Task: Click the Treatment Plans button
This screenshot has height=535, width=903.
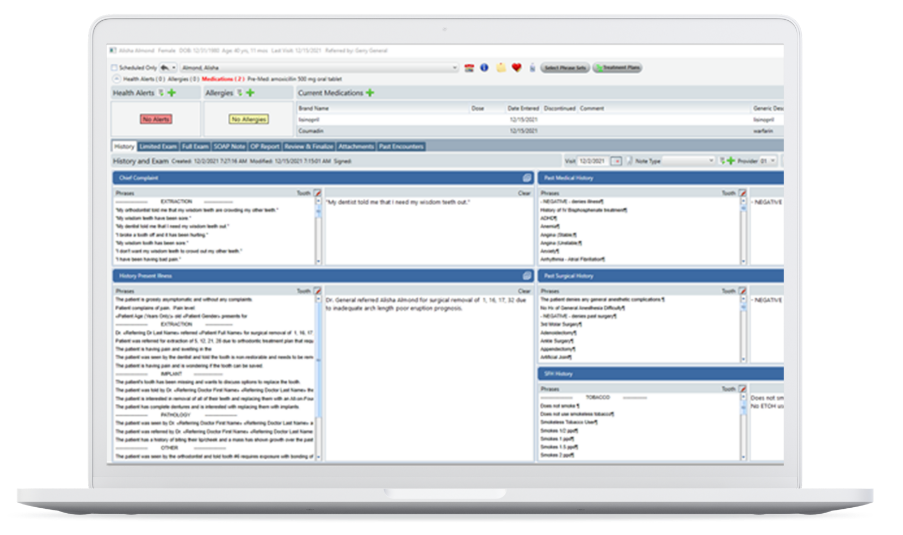Action: (617, 68)
